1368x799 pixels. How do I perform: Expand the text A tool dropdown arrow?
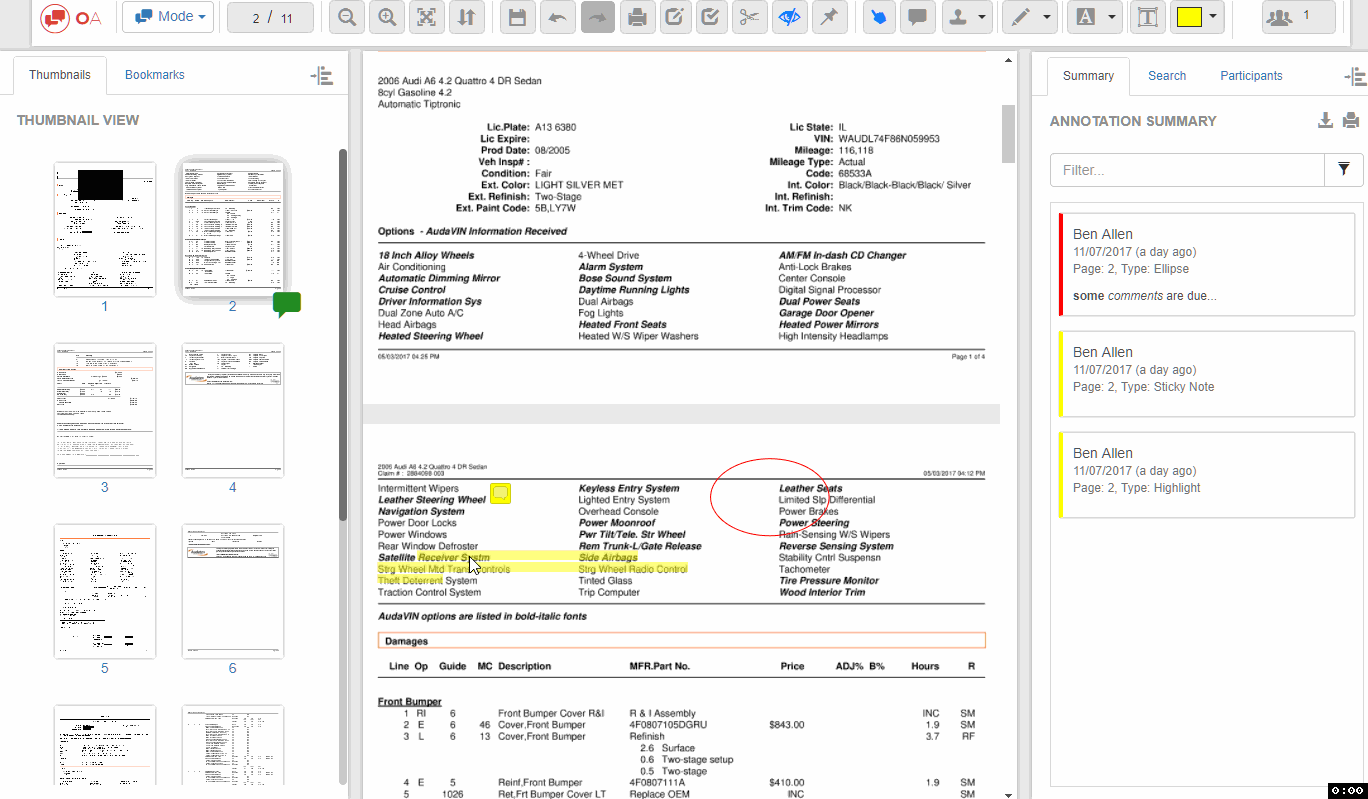(1112, 17)
